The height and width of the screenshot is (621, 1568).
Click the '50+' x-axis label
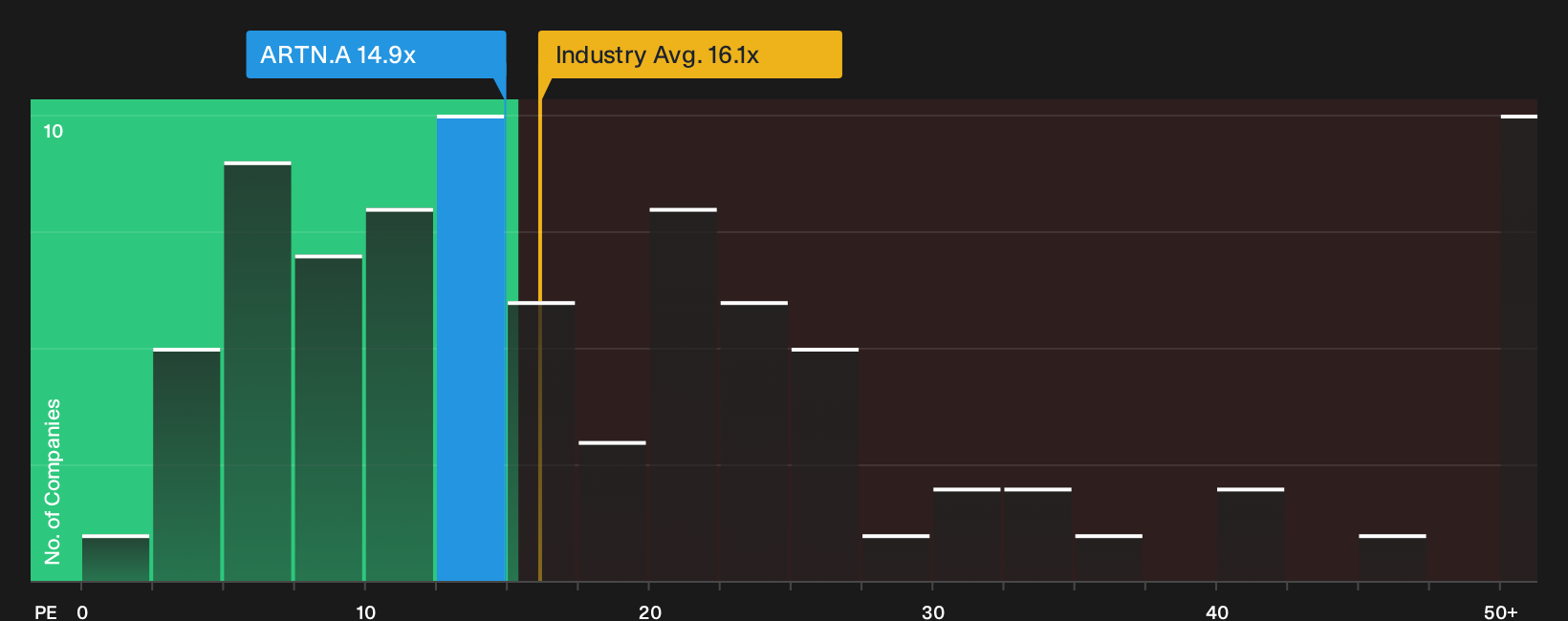click(1501, 611)
